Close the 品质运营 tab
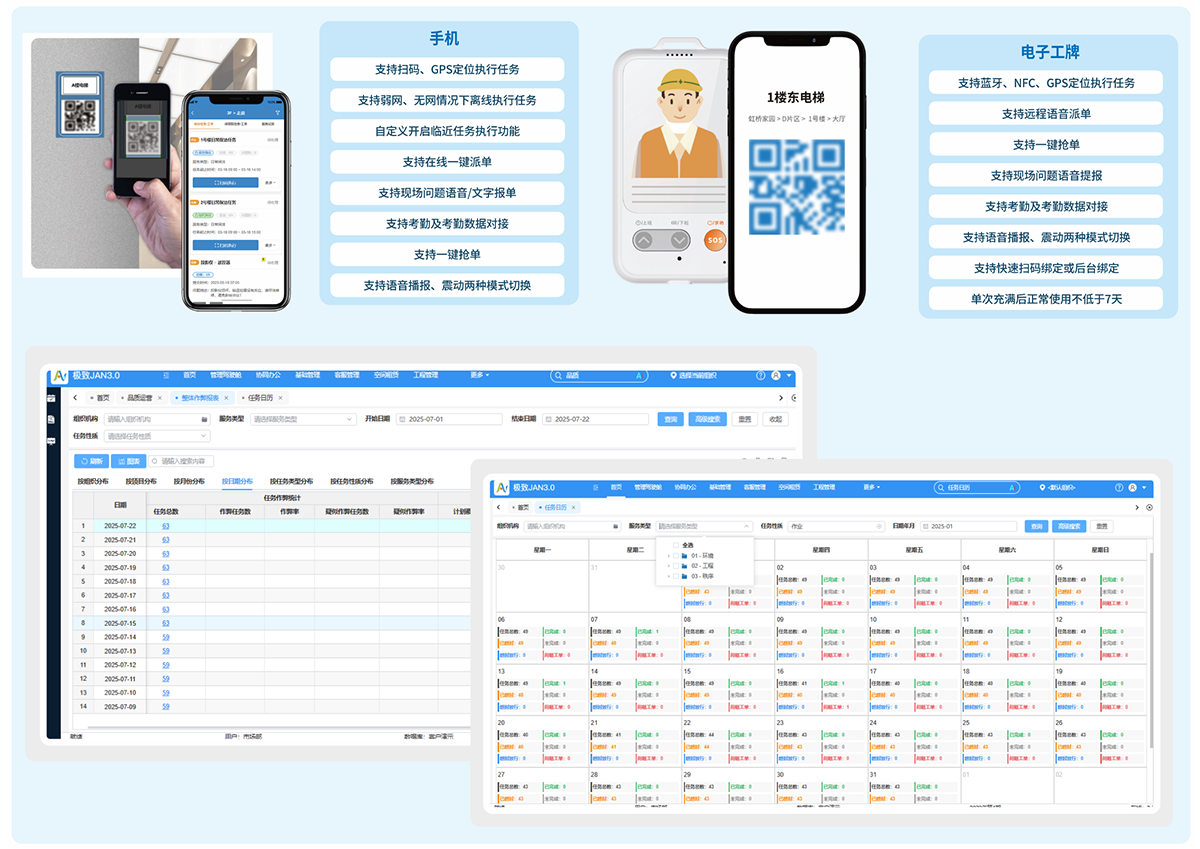1200x849 pixels. coord(160,398)
